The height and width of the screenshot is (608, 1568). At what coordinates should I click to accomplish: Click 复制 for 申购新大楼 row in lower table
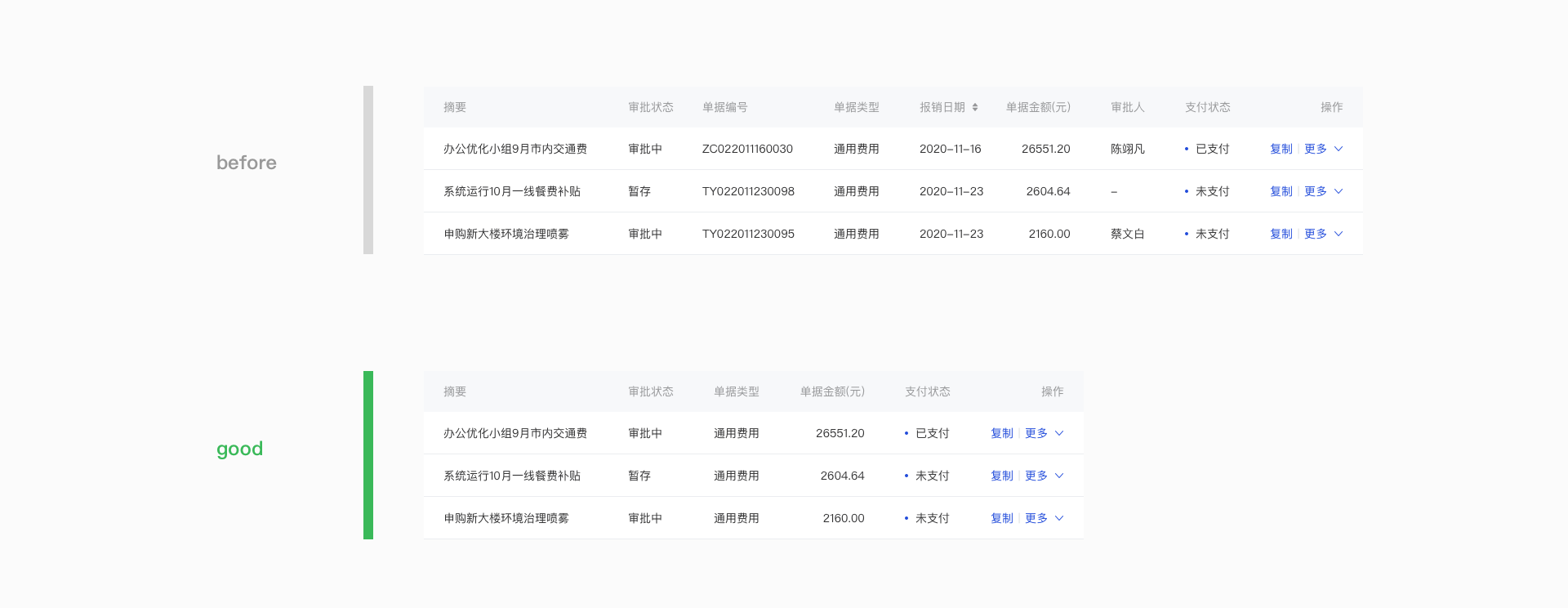[x=1001, y=518]
